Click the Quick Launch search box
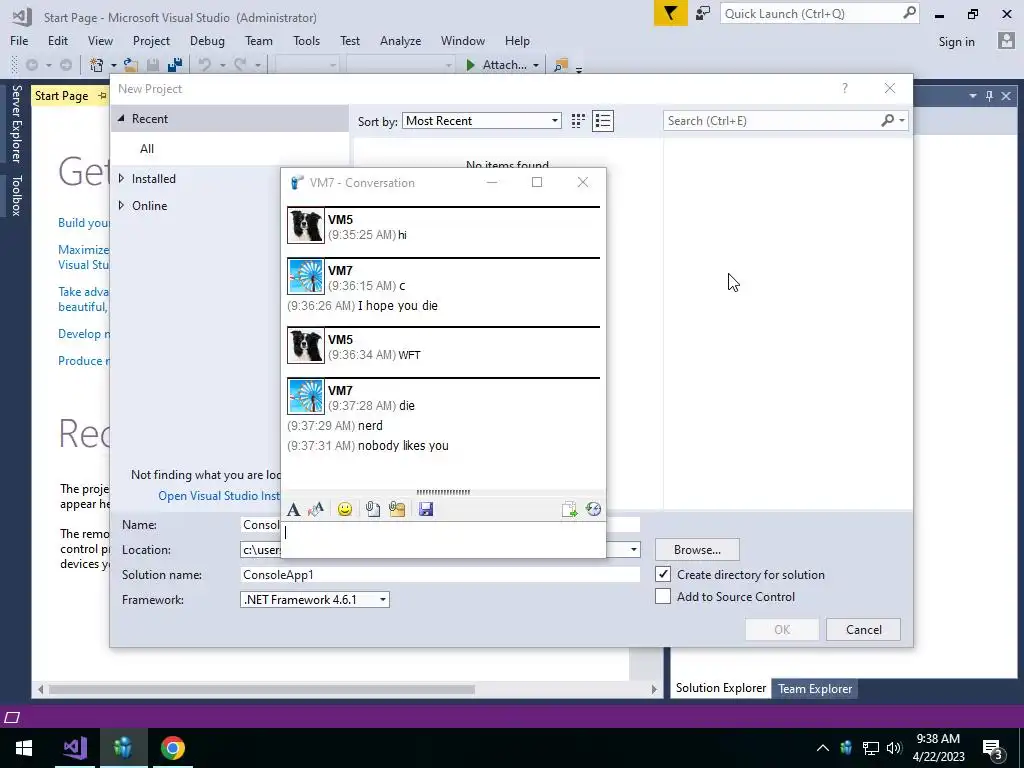The width and height of the screenshot is (1024, 768). pyautogui.click(x=811, y=13)
